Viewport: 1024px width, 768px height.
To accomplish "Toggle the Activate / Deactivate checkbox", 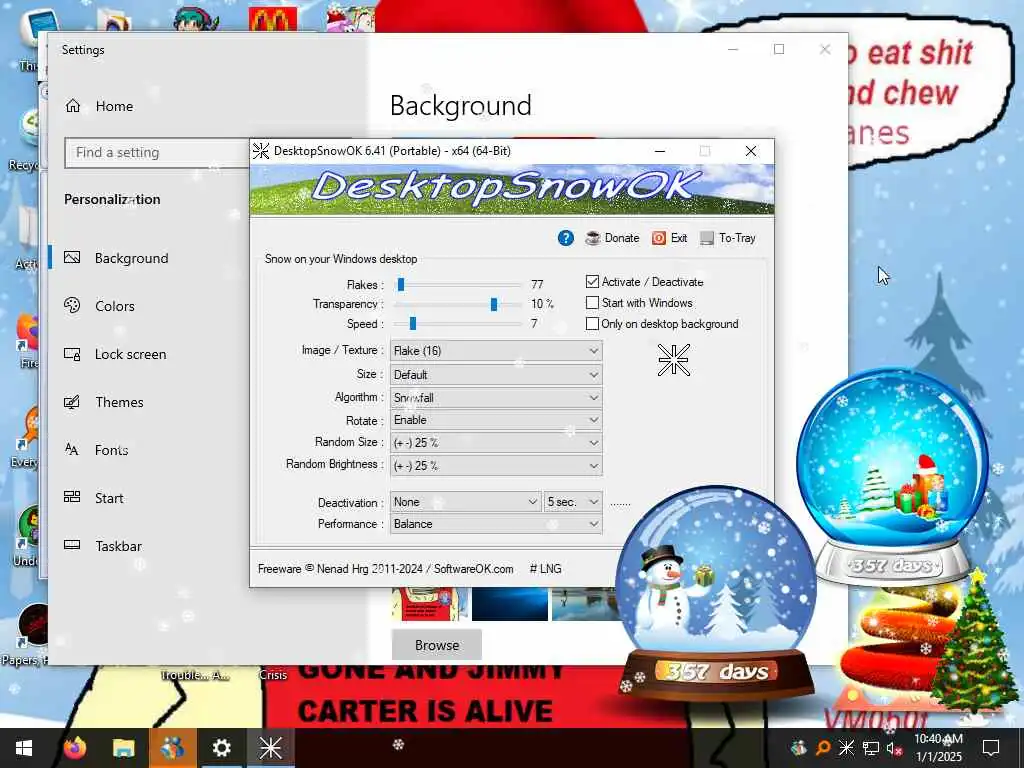I will (592, 281).
